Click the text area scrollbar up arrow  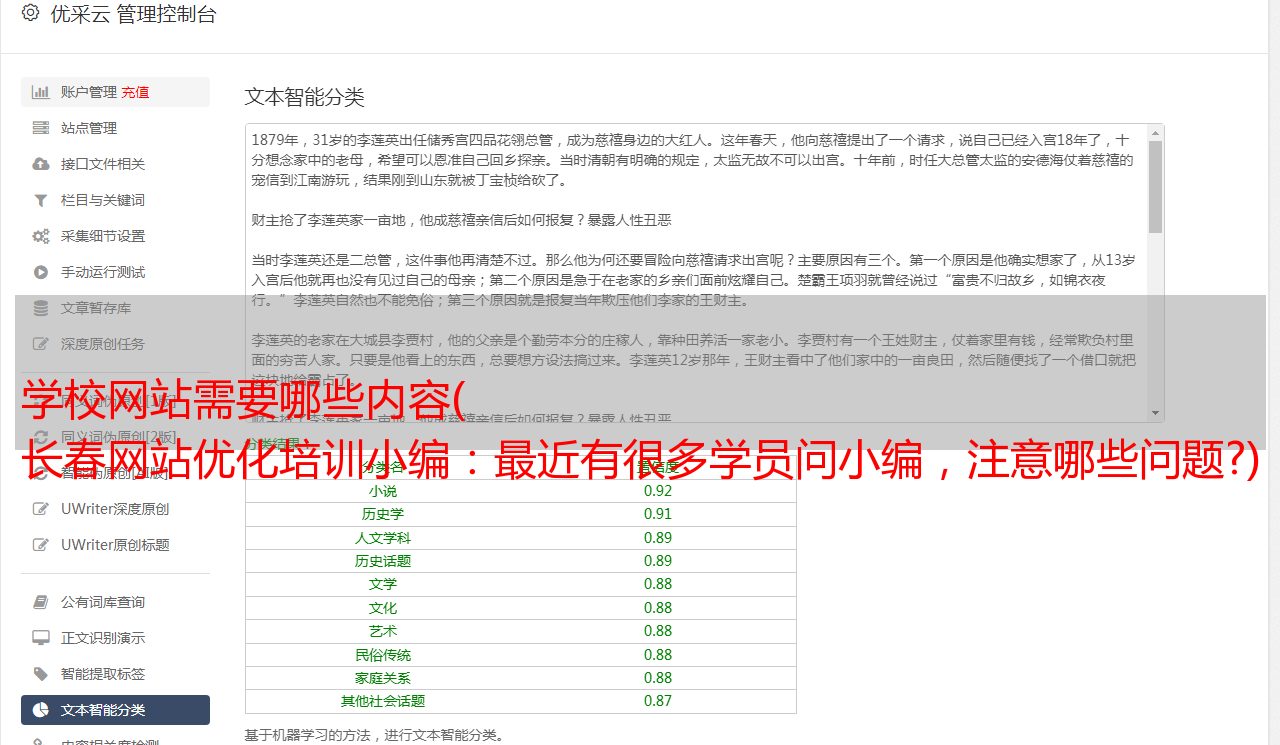[x=1156, y=133]
